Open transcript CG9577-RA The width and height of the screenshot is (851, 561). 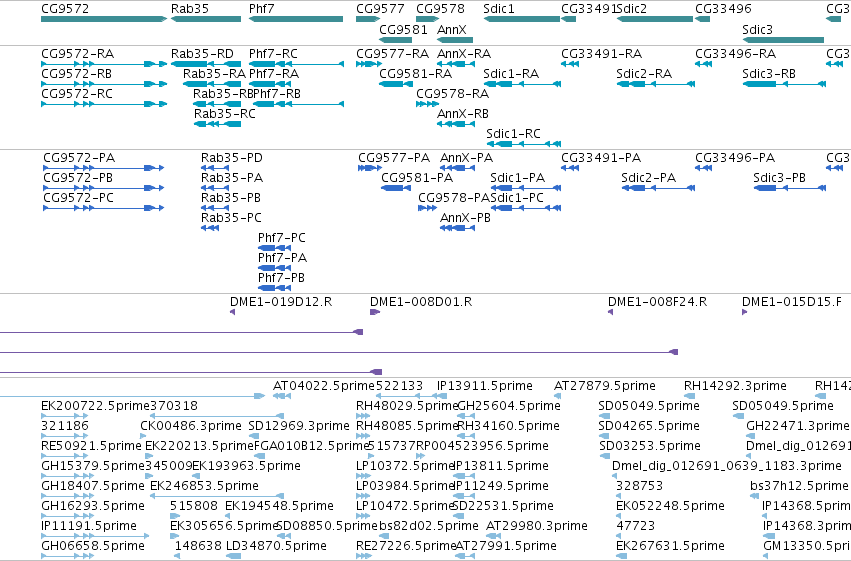click(x=392, y=54)
